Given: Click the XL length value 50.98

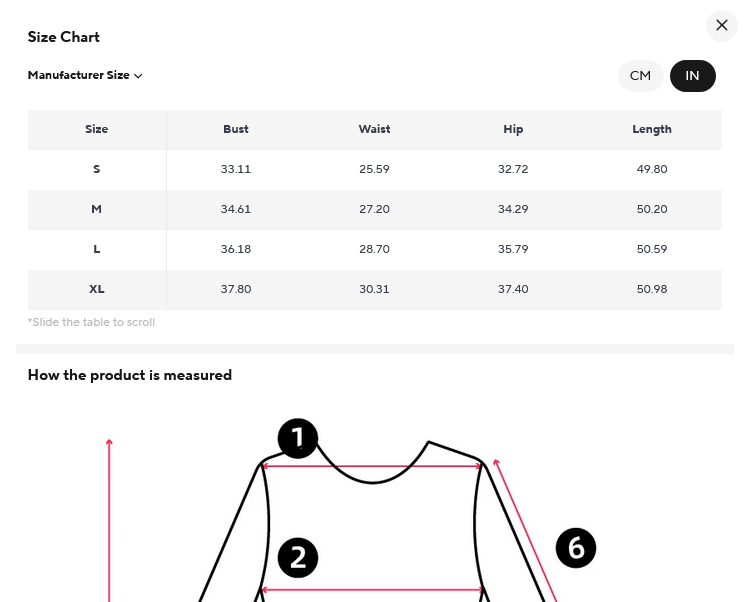Looking at the screenshot, I should click(652, 289).
